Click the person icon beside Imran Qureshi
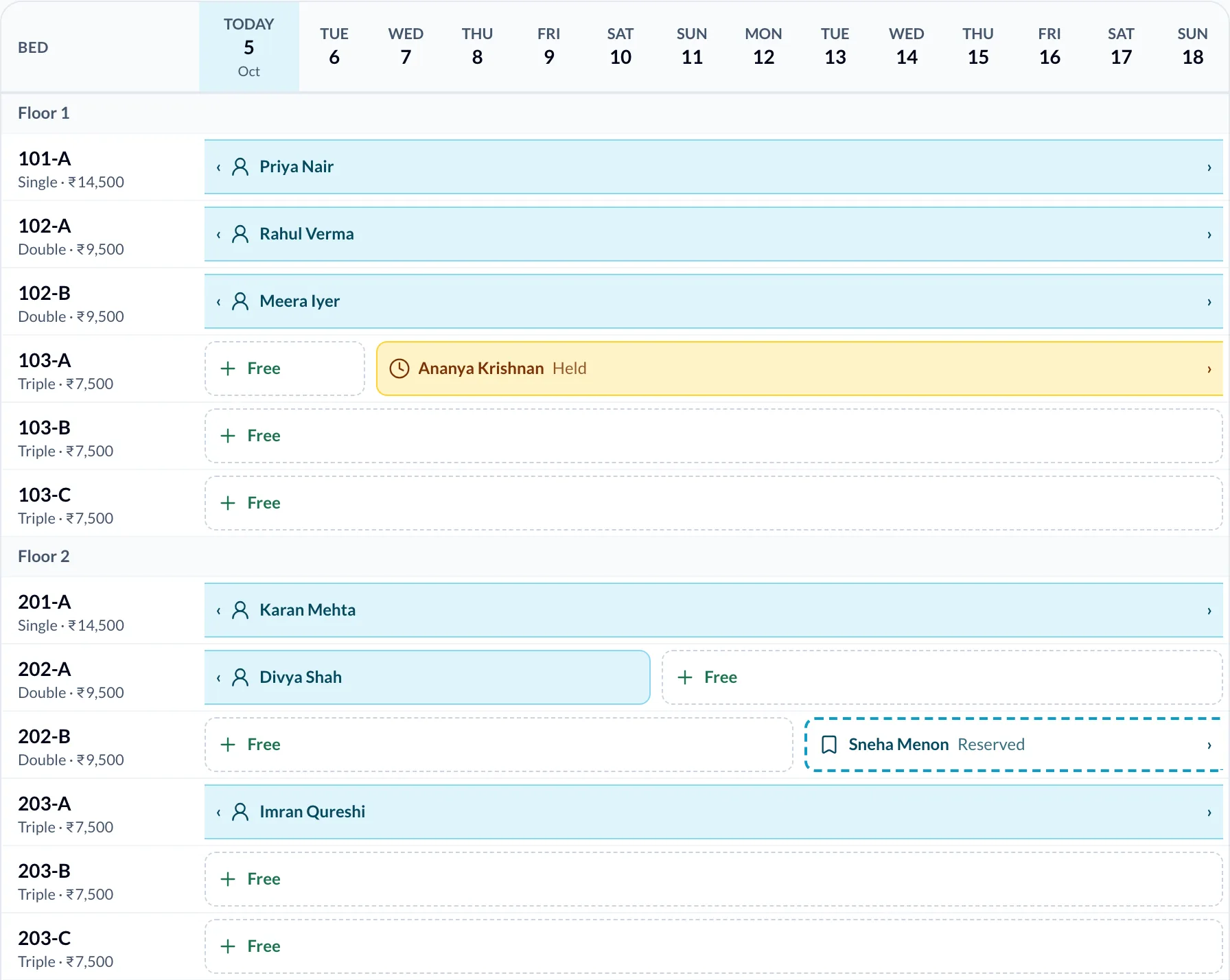The height and width of the screenshot is (980, 1230). [x=240, y=812]
